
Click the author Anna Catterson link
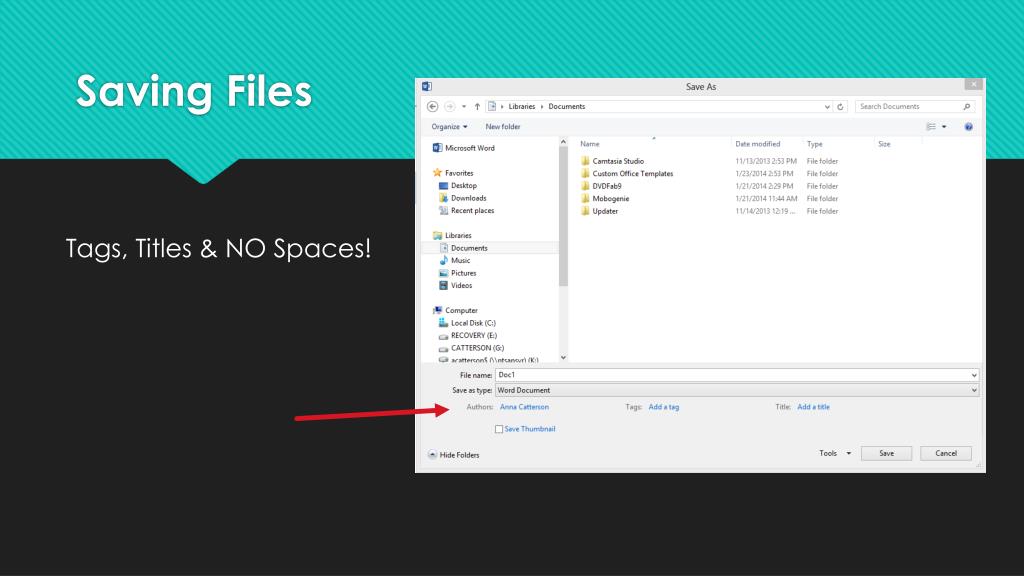point(524,407)
